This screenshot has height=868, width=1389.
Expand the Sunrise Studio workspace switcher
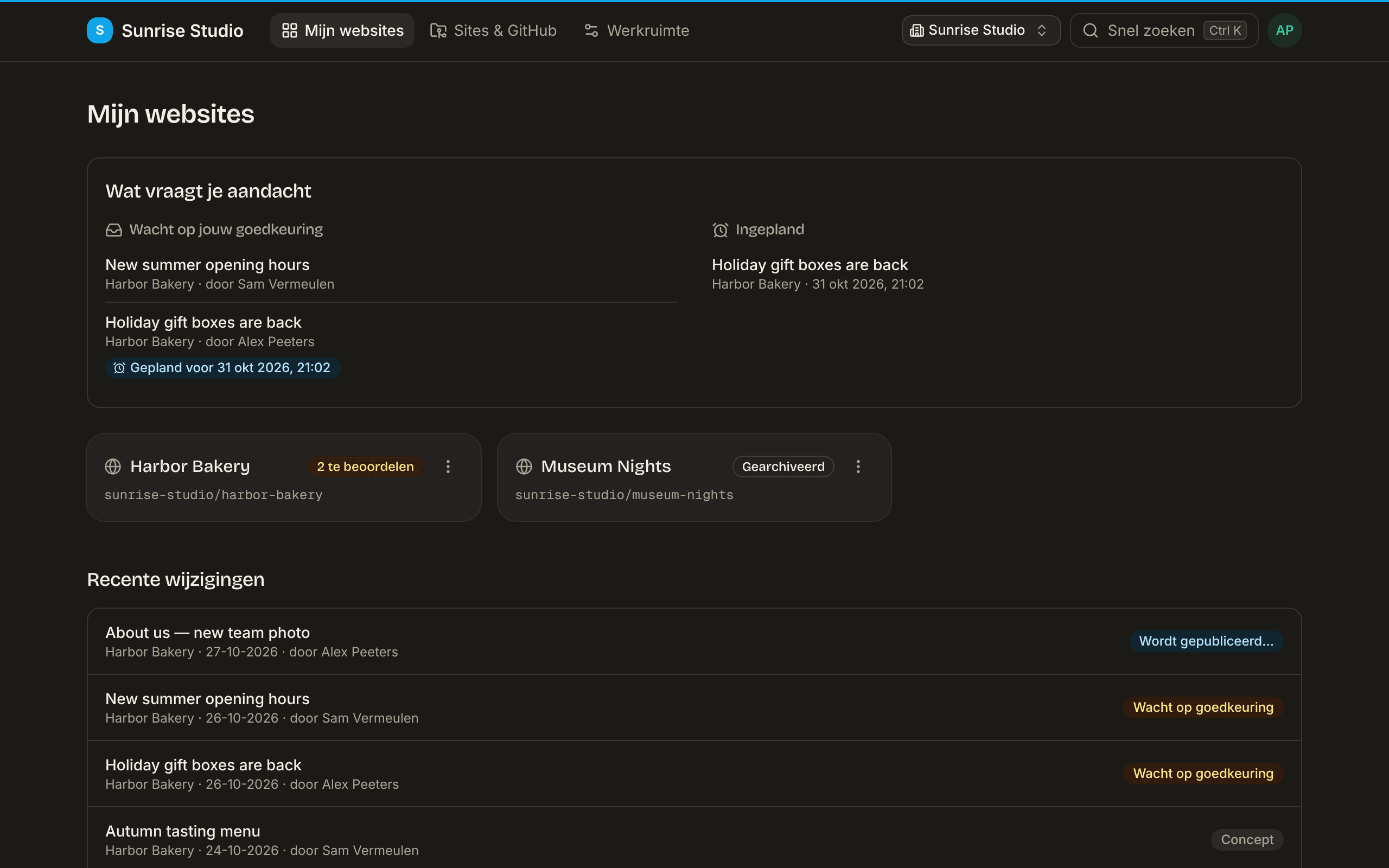coord(981,30)
